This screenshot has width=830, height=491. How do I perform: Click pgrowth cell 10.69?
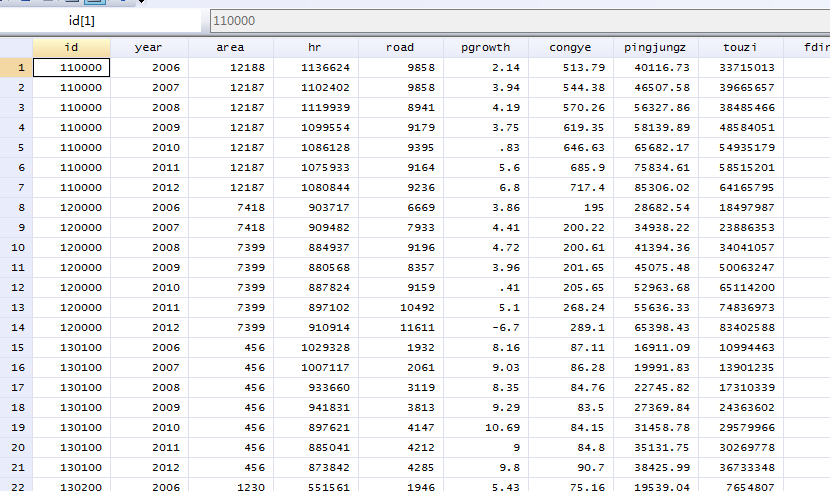tap(486, 428)
